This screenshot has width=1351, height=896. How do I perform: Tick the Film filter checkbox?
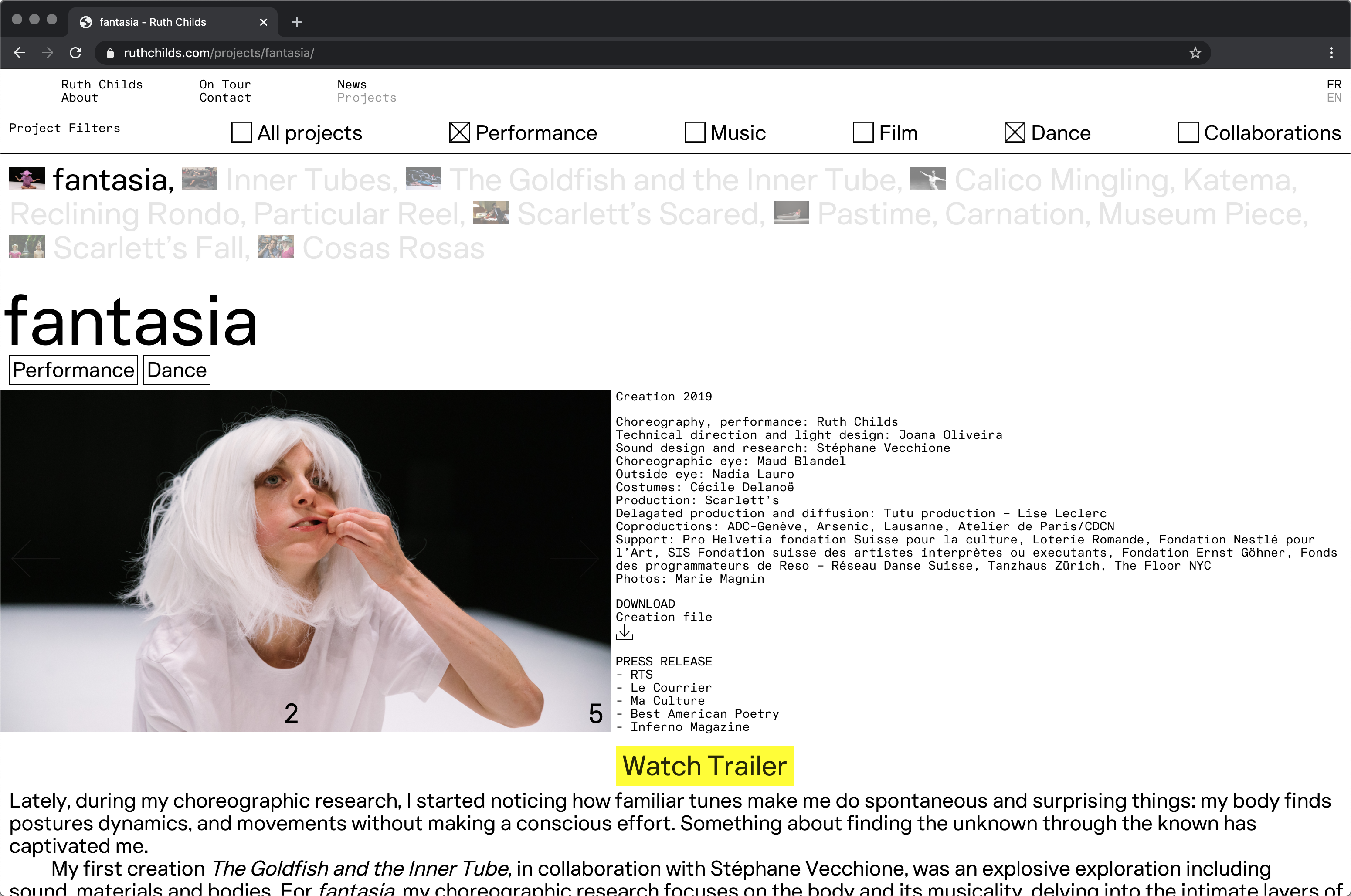click(x=862, y=132)
